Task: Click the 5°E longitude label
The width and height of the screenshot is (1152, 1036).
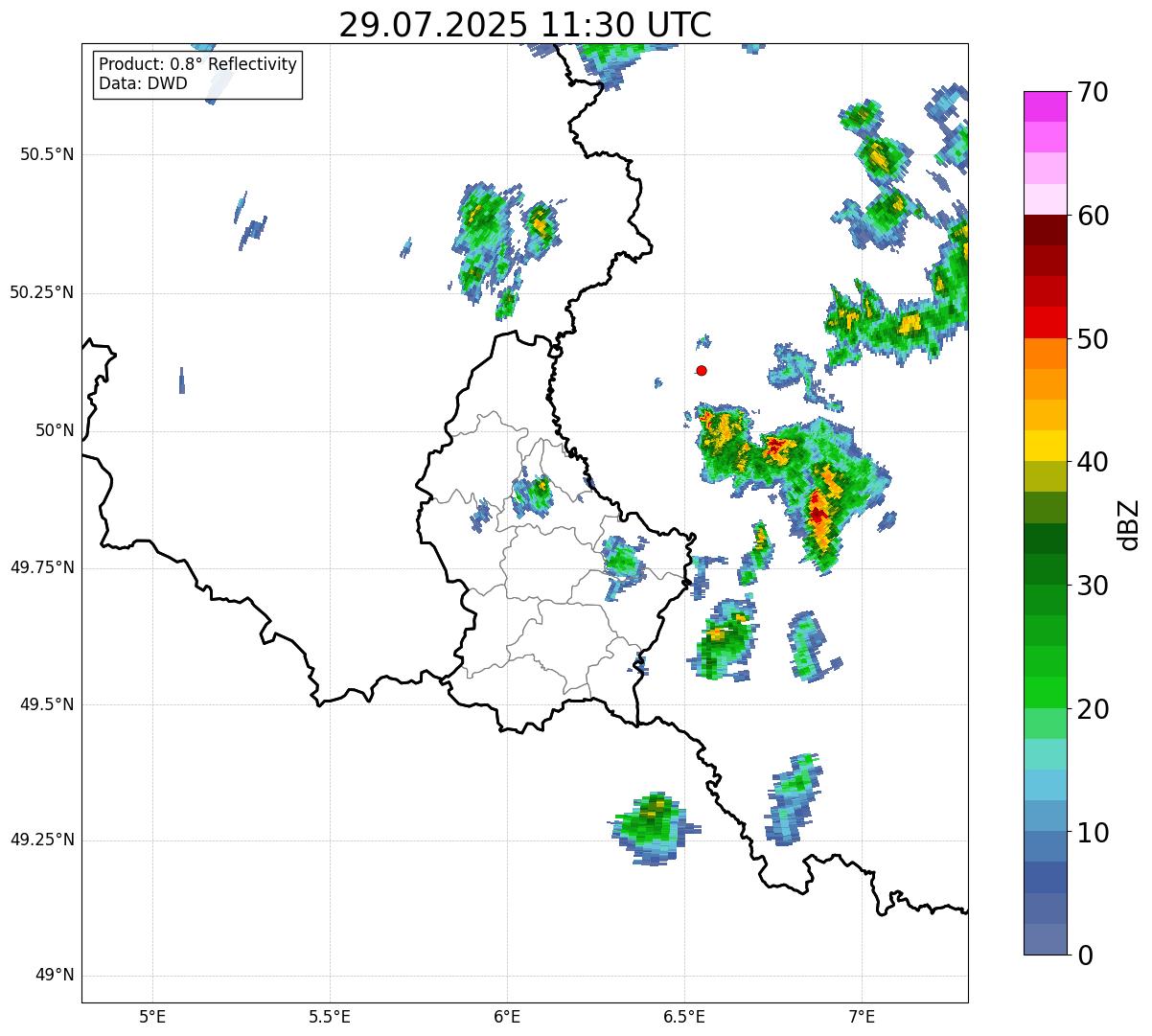Action: pyautogui.click(x=152, y=1016)
